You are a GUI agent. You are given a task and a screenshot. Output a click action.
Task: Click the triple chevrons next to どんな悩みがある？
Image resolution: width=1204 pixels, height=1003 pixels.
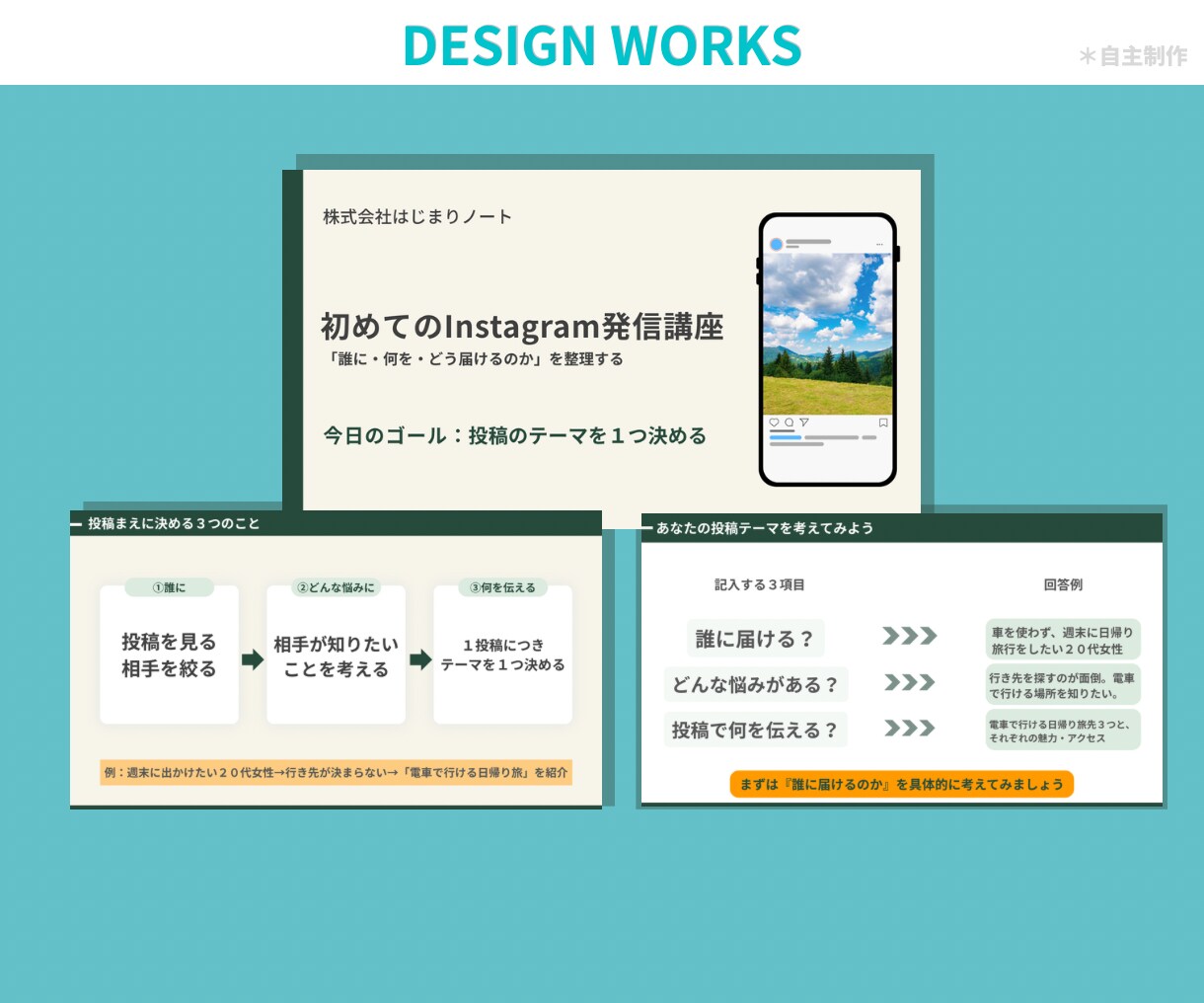click(909, 682)
